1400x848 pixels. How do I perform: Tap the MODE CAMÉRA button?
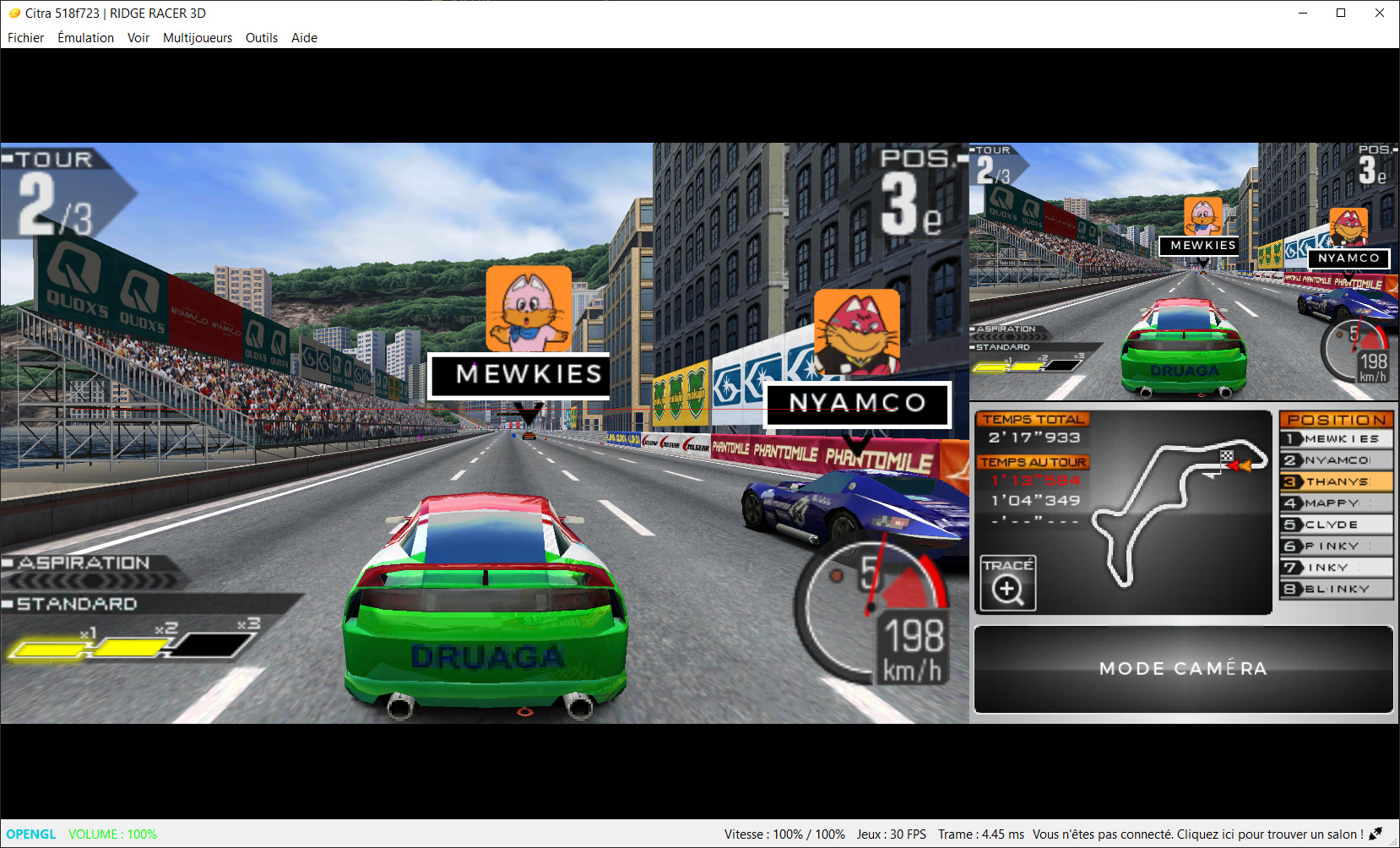pos(1183,669)
